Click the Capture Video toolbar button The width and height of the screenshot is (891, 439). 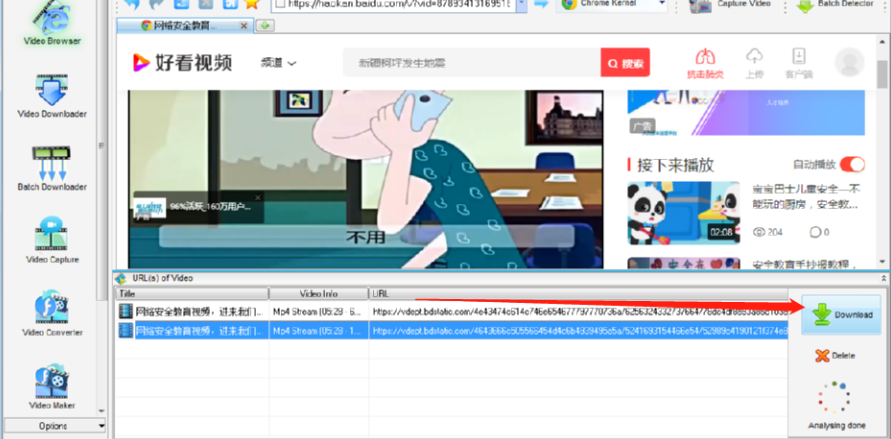click(x=732, y=5)
